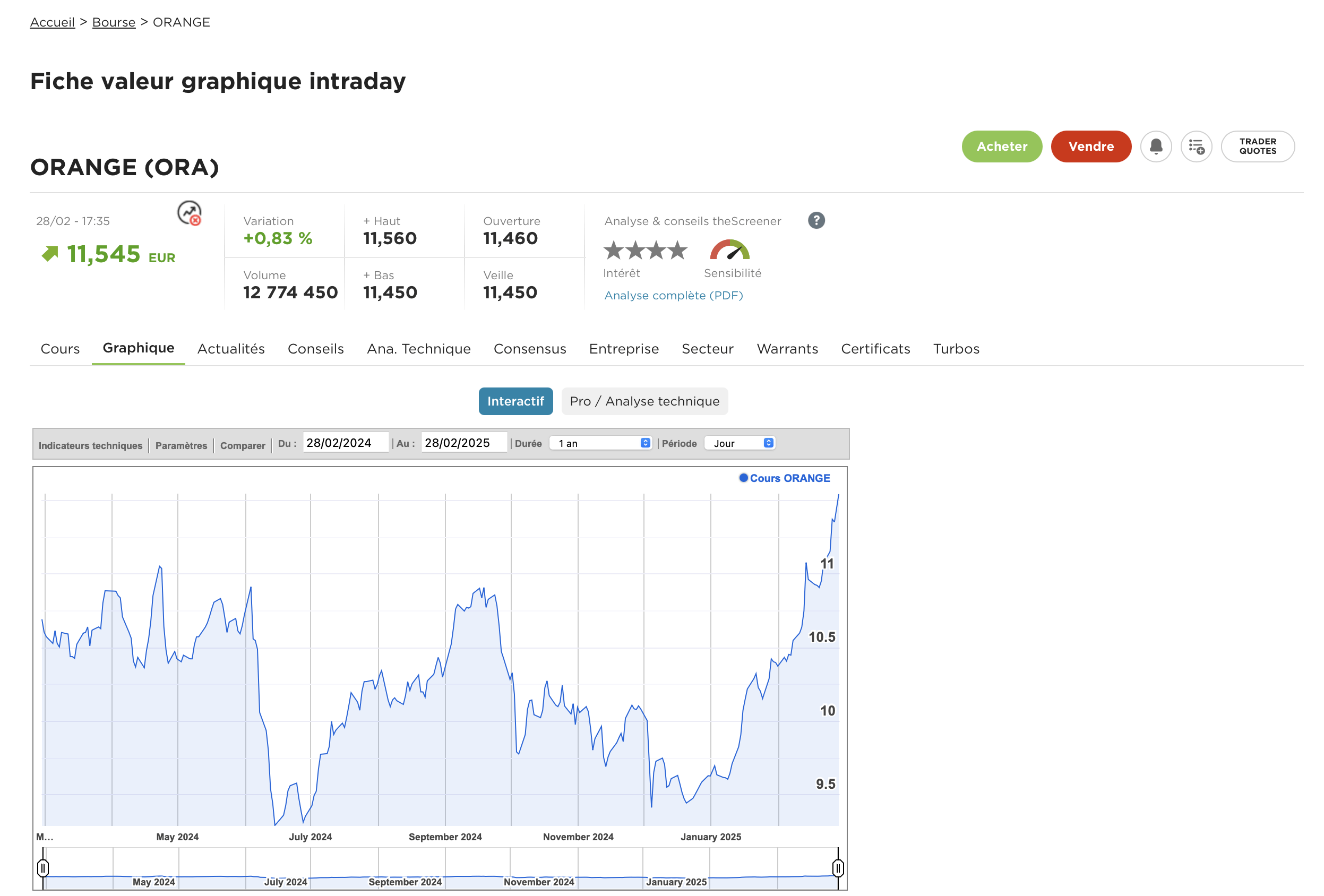Open the Comparer menu

pyautogui.click(x=243, y=445)
